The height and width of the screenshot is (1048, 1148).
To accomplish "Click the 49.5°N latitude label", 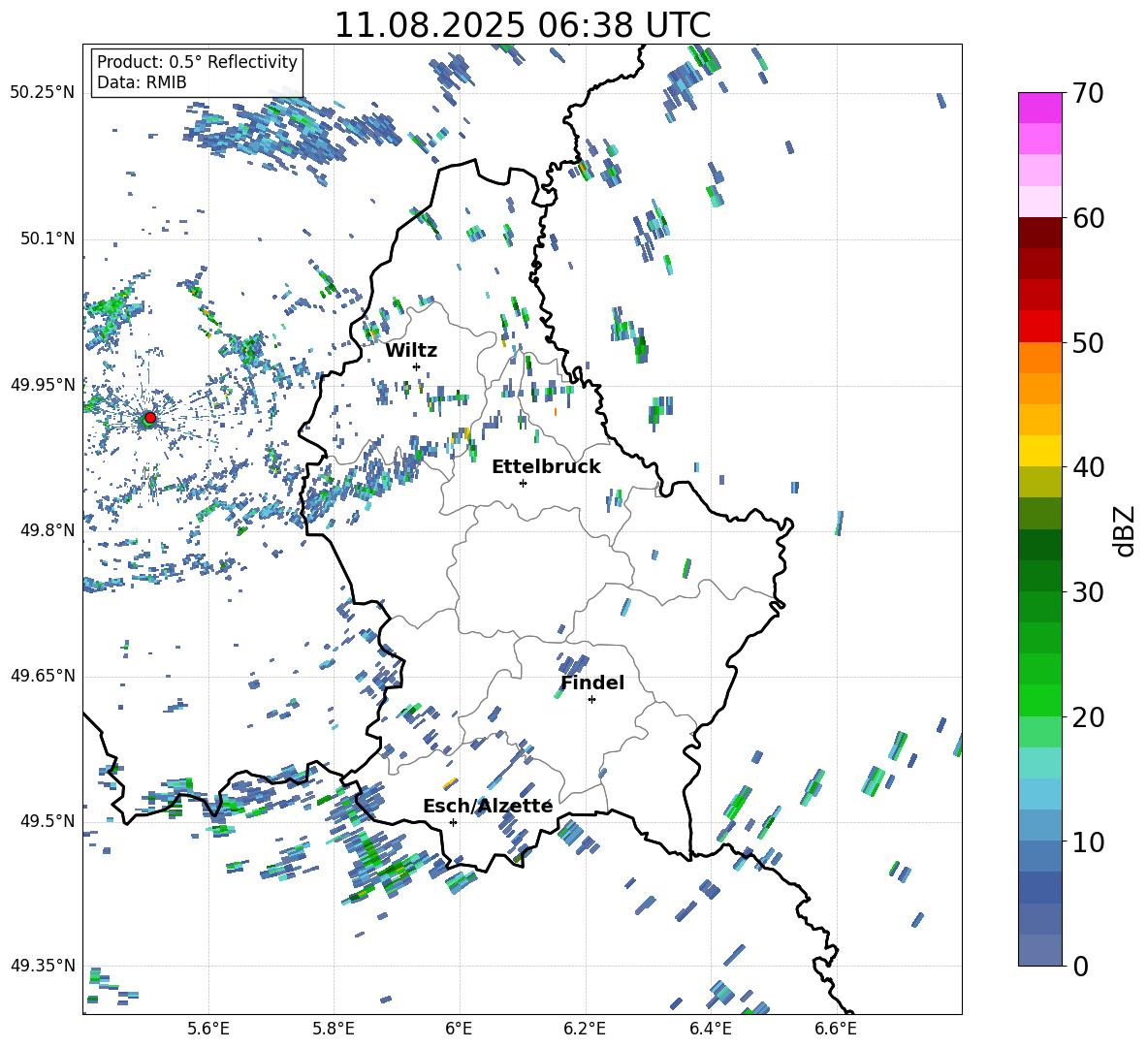I will (47, 820).
